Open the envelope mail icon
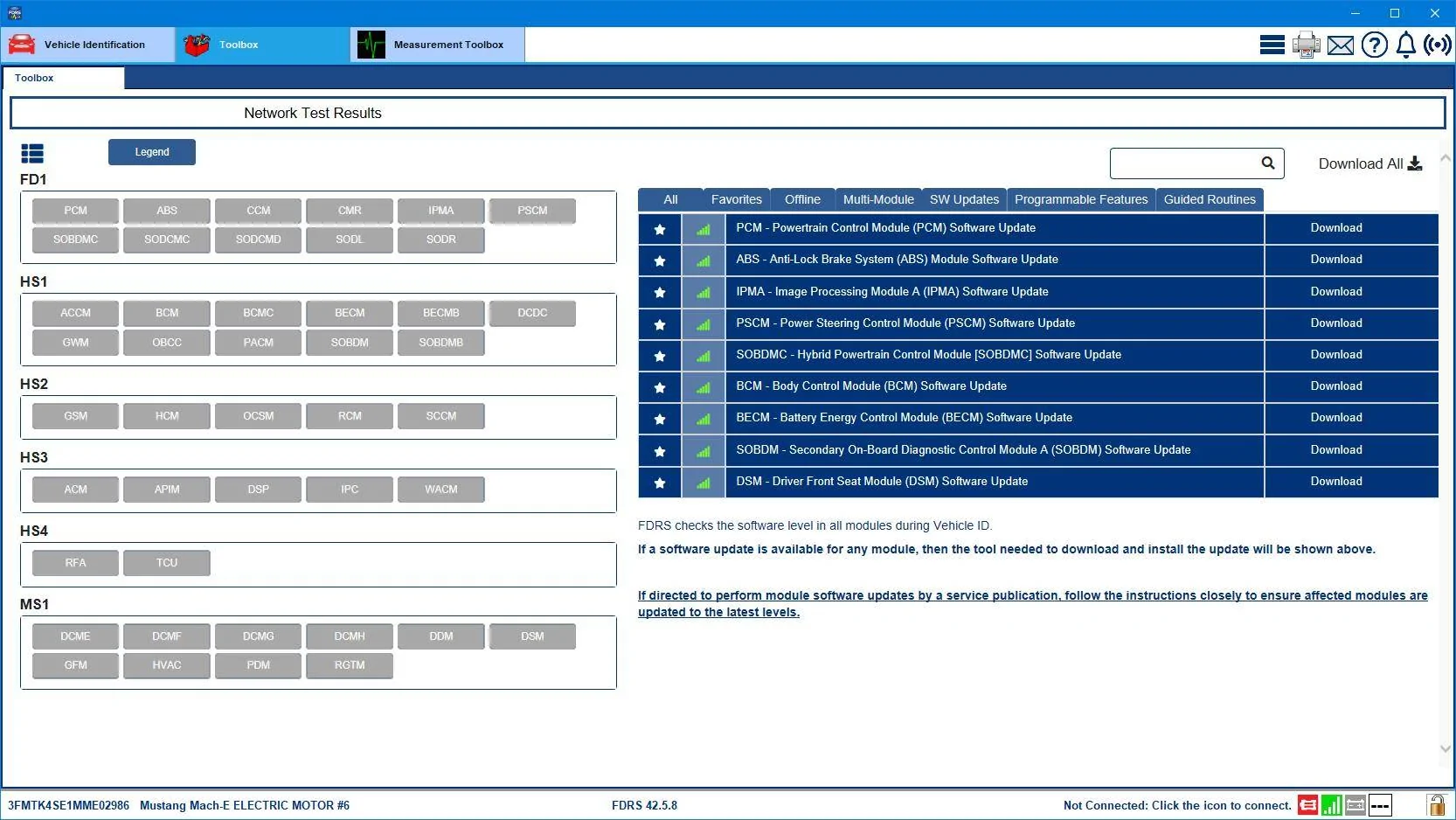 [x=1340, y=45]
